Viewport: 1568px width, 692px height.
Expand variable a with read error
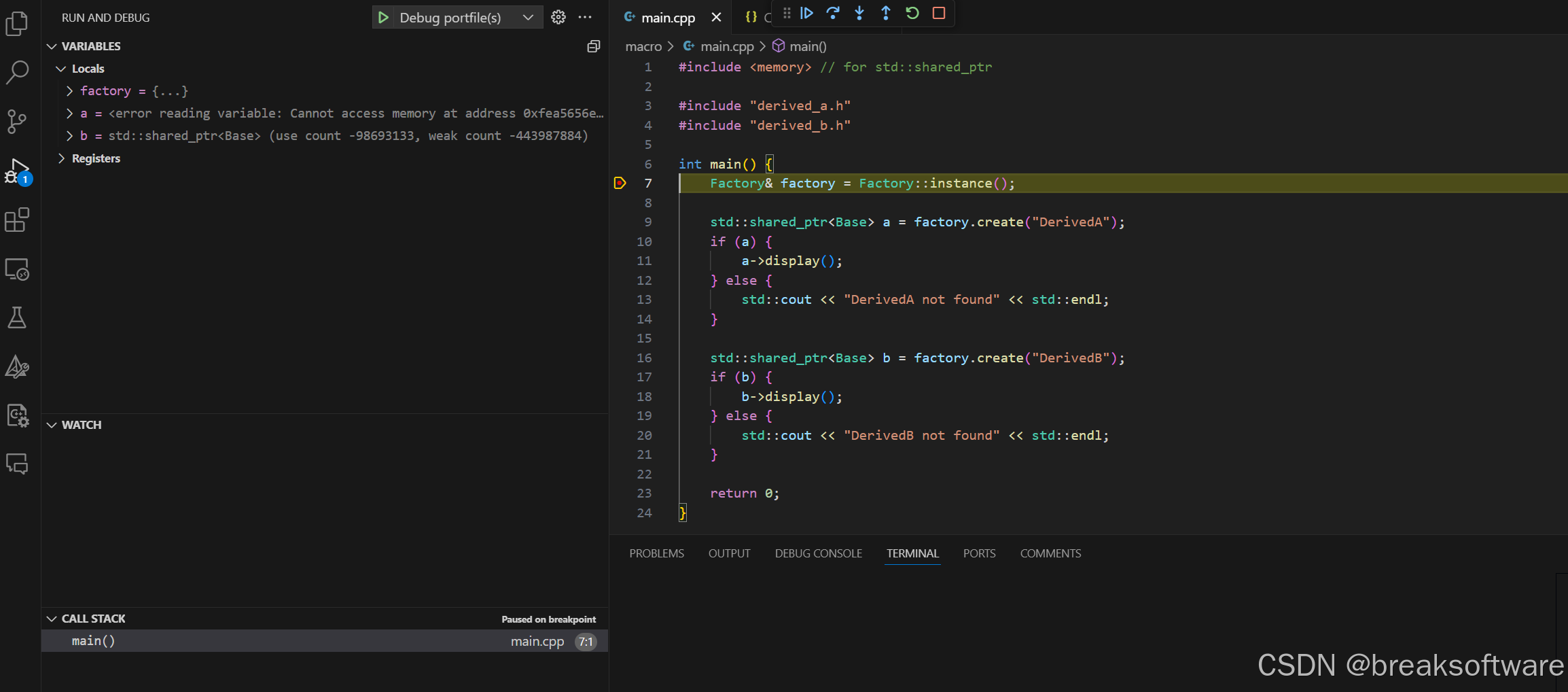69,114
